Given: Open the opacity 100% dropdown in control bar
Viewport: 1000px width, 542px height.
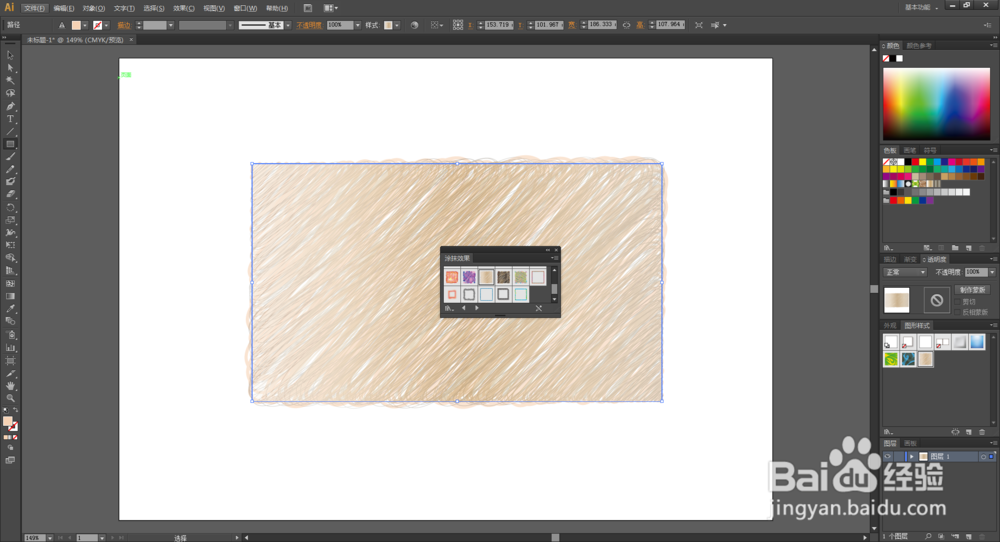Looking at the screenshot, I should [x=357, y=26].
